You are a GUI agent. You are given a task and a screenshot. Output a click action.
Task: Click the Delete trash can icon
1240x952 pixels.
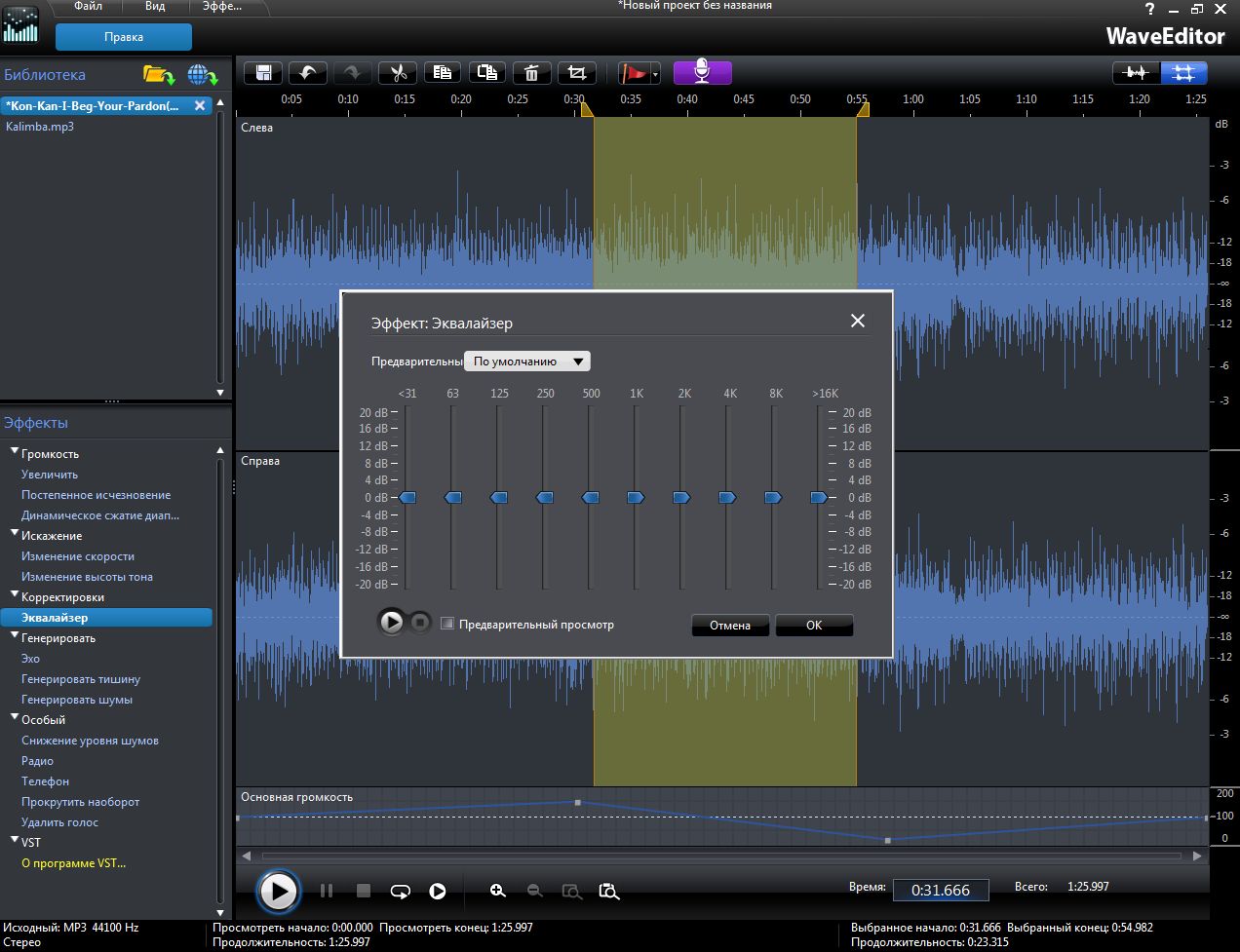531,73
